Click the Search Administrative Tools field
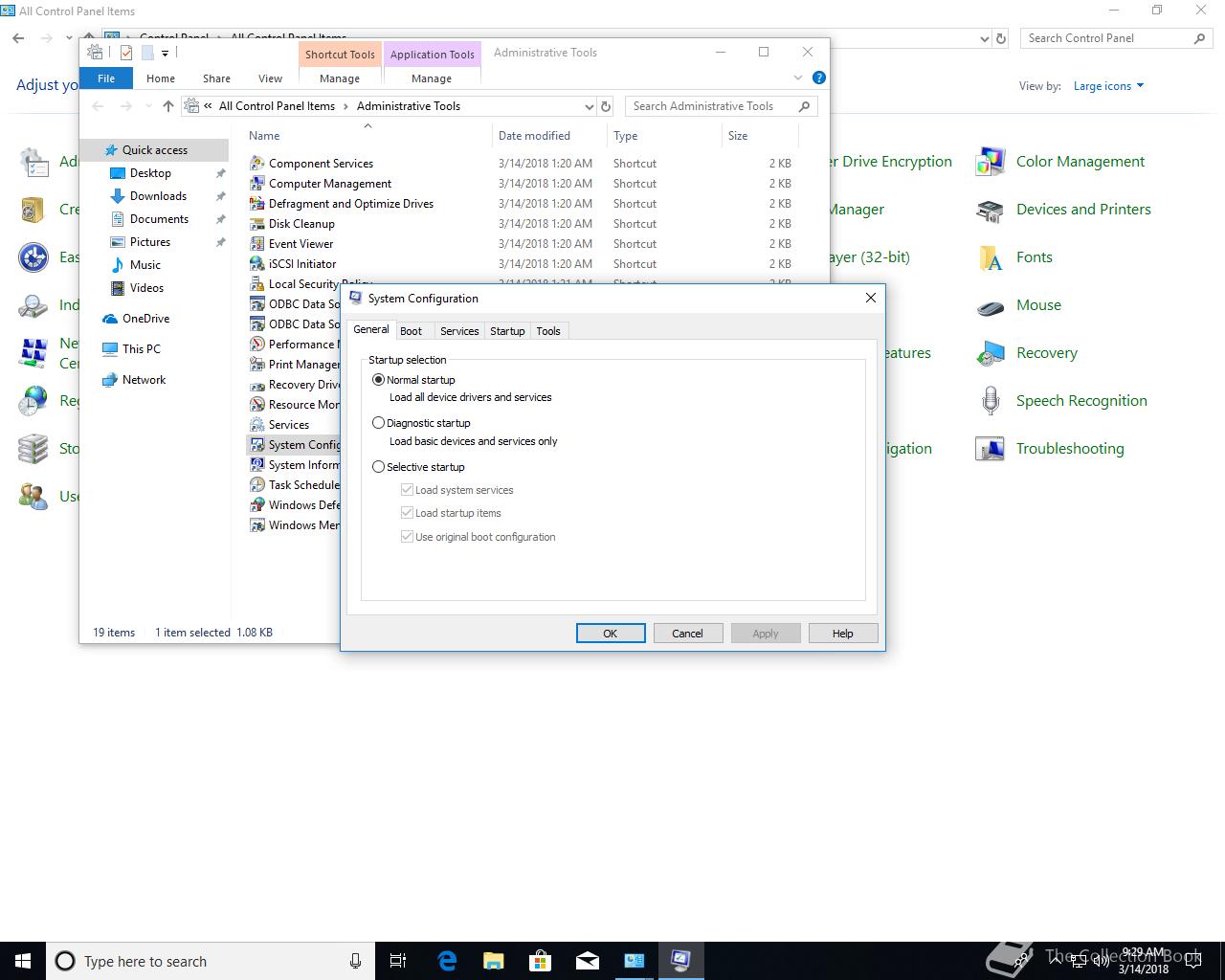The width and height of the screenshot is (1225, 980). [x=722, y=106]
